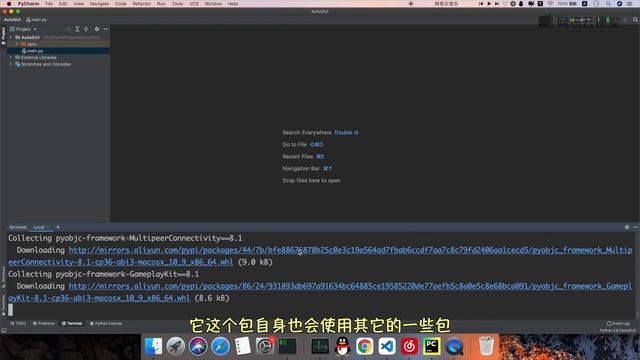The width and height of the screenshot is (640, 360).
Task: Click the GameplayKit download link
Action: 350,286
